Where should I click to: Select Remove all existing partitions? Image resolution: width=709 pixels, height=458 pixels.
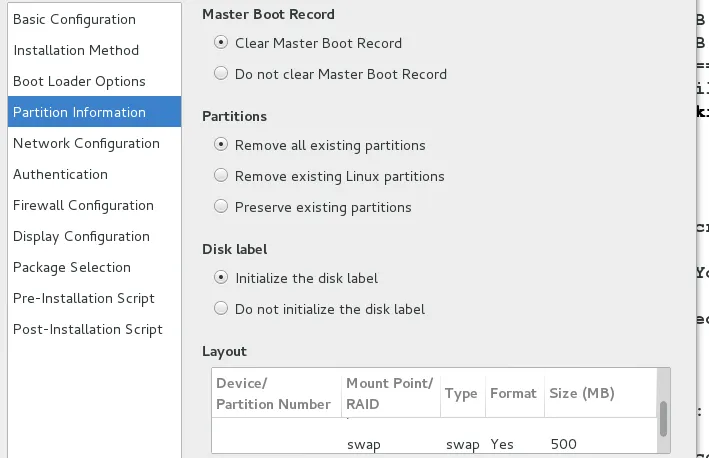(221, 145)
